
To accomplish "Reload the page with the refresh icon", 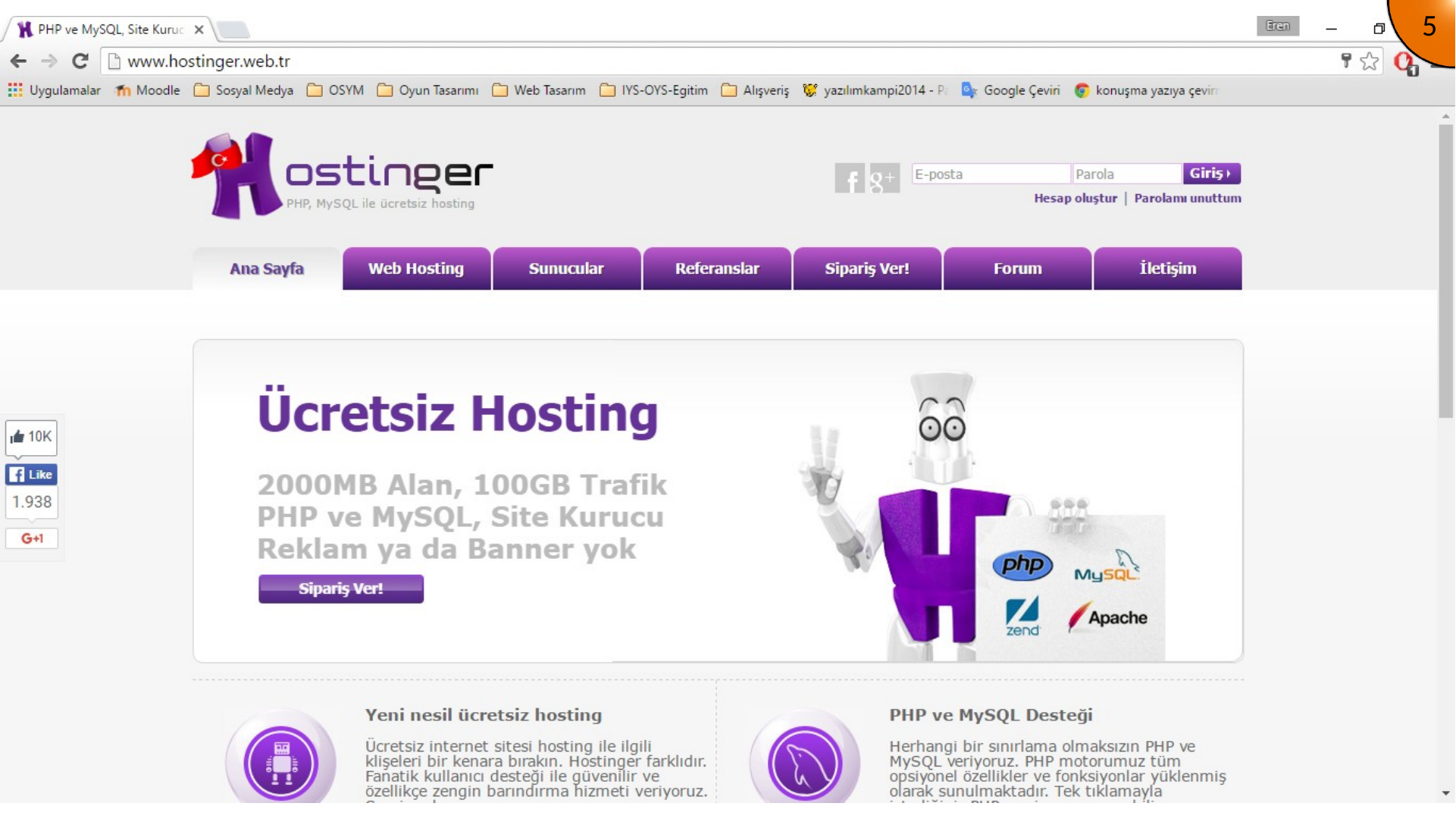I will (x=80, y=61).
